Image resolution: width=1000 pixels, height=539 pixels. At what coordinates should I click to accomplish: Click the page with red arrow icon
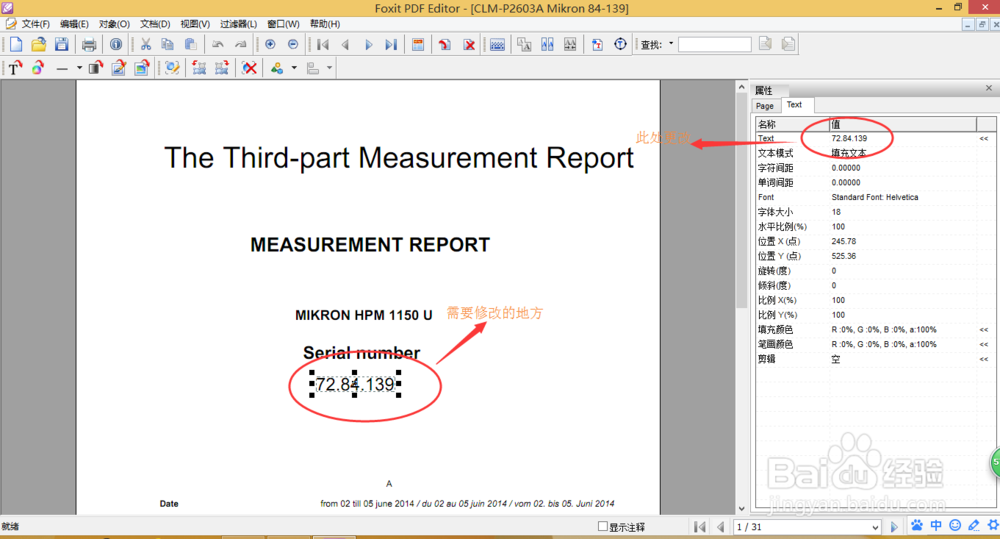(x=445, y=45)
